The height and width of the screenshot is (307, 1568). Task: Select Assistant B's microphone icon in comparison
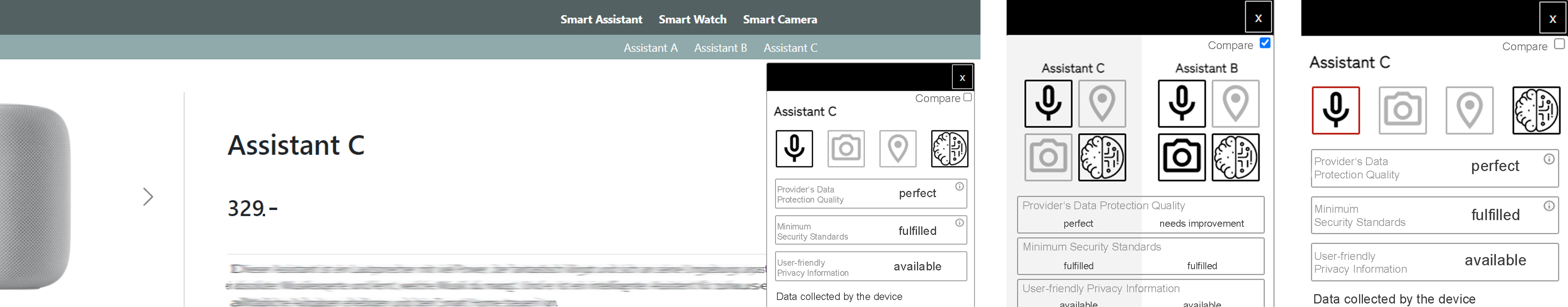(x=1181, y=103)
